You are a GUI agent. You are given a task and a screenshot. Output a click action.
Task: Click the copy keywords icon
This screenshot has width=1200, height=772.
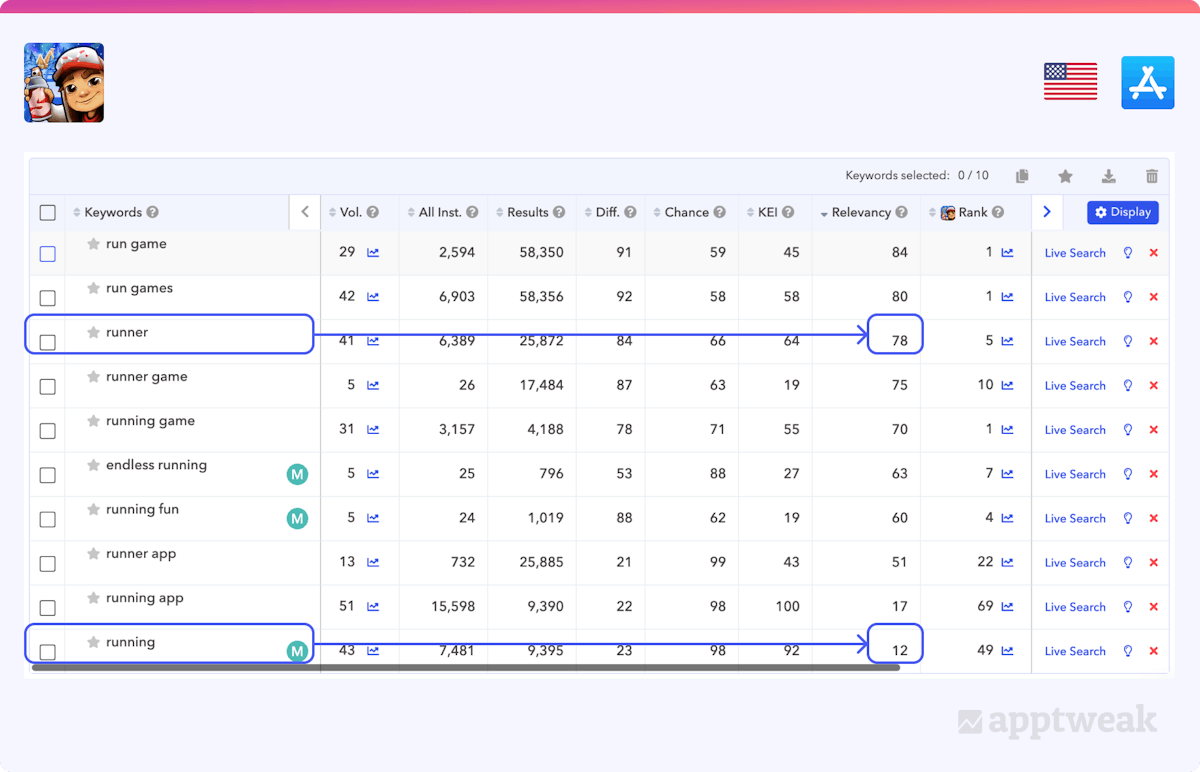click(1022, 176)
